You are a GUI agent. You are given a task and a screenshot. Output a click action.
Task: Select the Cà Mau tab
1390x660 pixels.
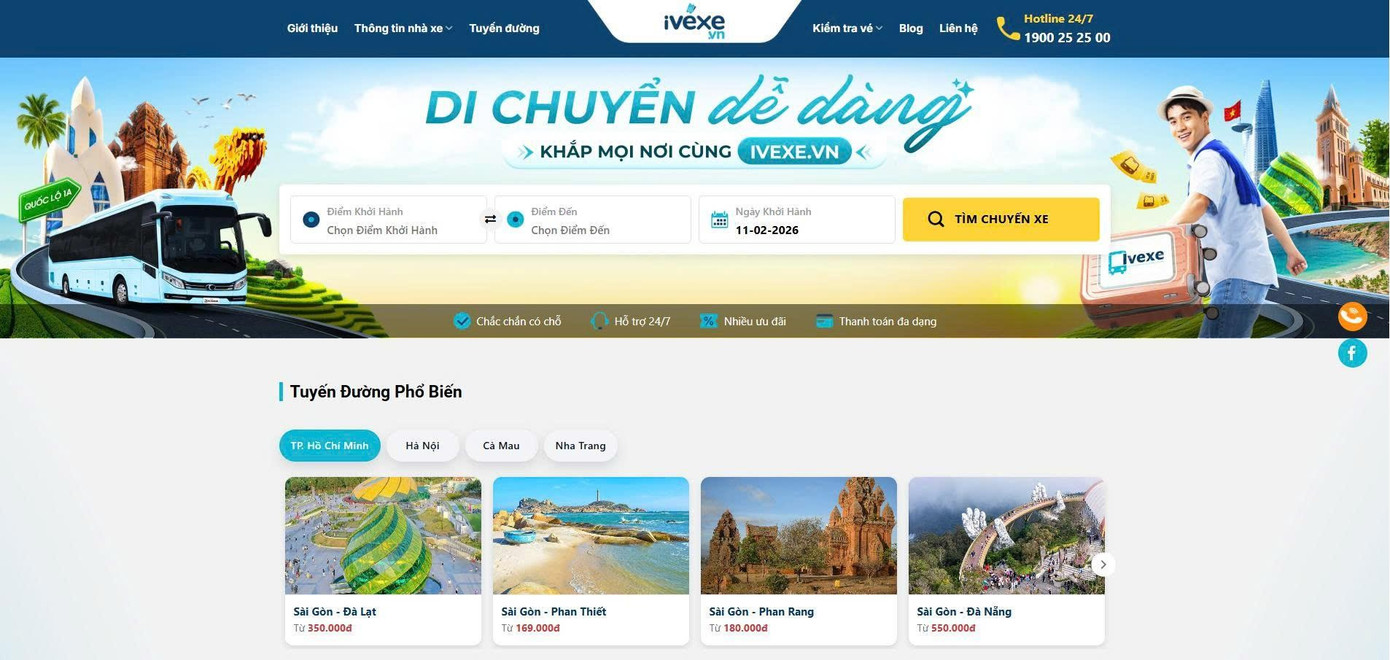tap(501, 446)
